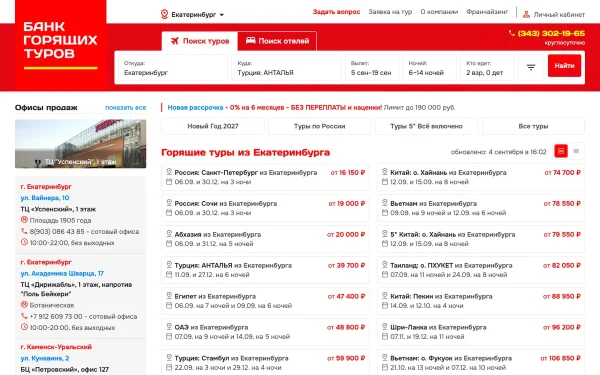Click the calendar icon on the Абхазия card
Viewport: 600px width, 375px height.
tap(169, 244)
